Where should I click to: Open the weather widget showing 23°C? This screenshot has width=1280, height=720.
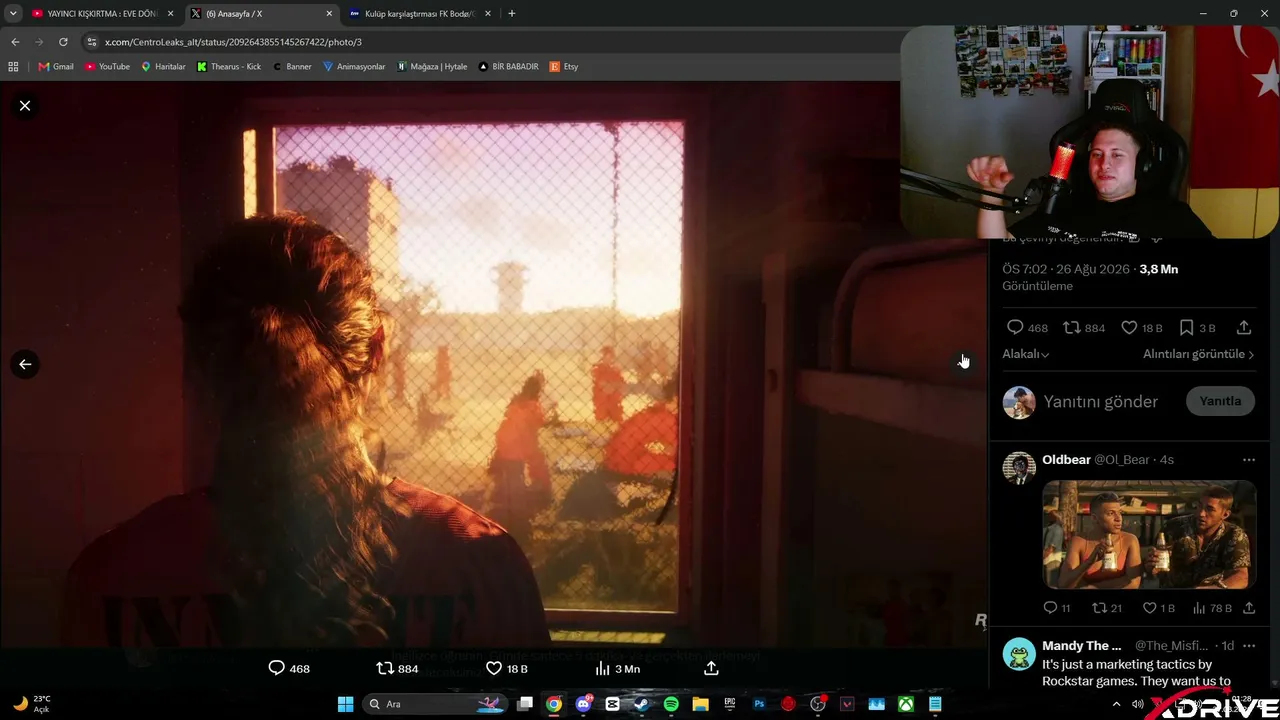click(x=32, y=704)
